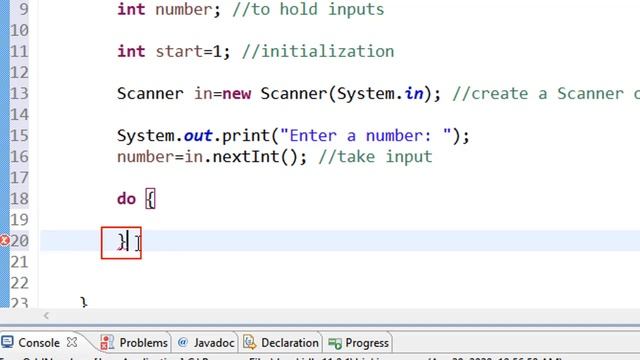Click 'System.out.print' on line 15
The width and height of the screenshot is (640, 360).
[x=193, y=136]
